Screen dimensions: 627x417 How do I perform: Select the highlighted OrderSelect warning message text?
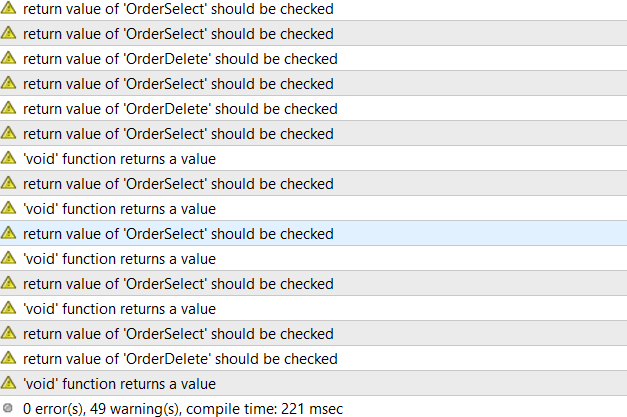click(178, 234)
